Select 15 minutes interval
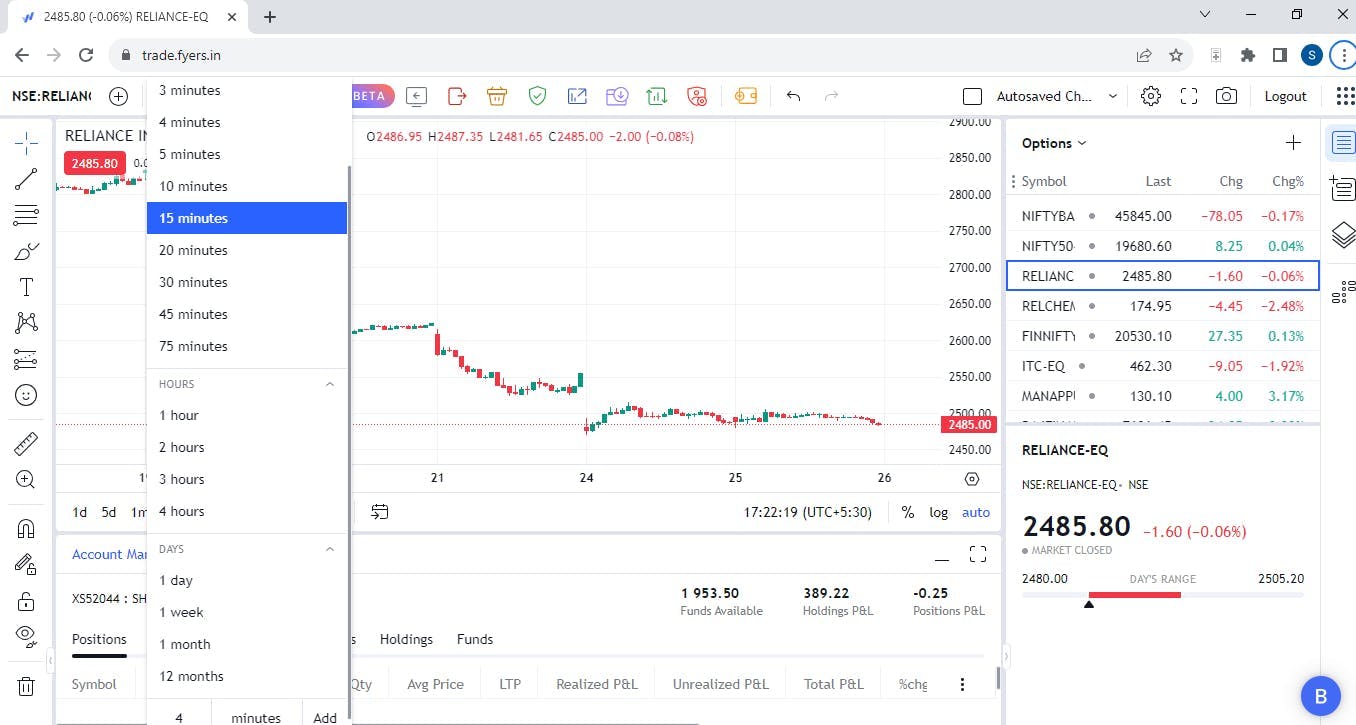This screenshot has width=1356, height=725. coord(247,218)
